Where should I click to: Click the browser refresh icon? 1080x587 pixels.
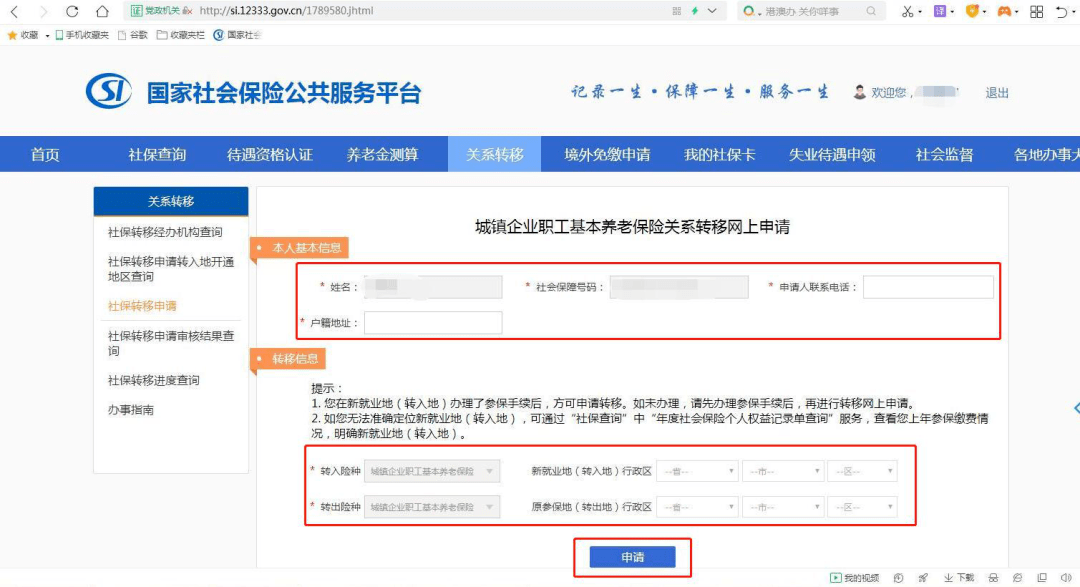coord(72,11)
